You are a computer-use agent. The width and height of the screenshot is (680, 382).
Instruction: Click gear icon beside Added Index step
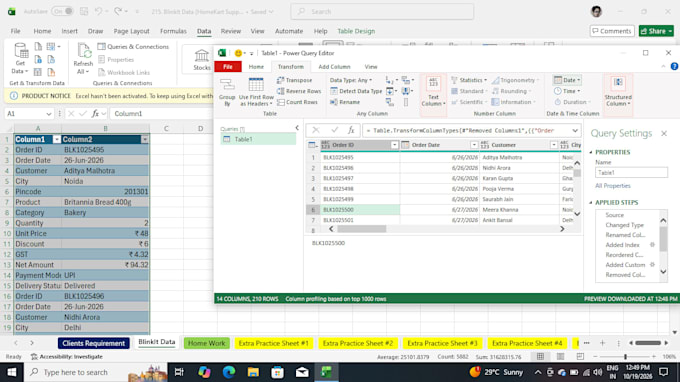click(652, 245)
